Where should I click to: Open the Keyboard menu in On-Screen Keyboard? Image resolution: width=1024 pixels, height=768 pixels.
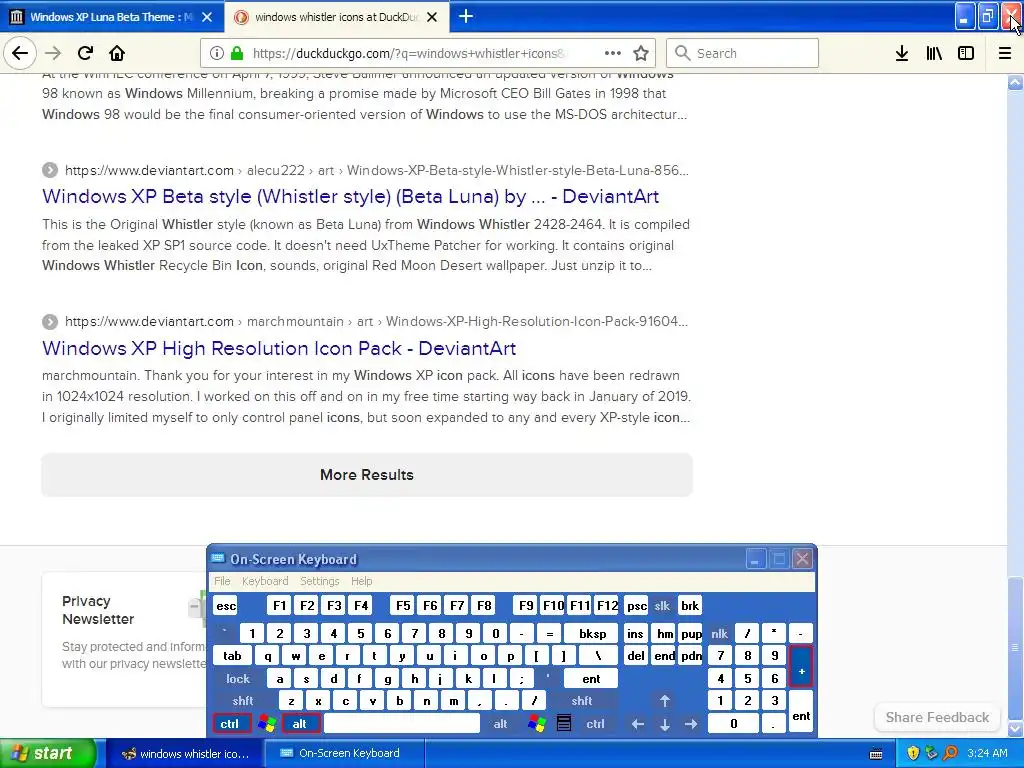point(264,581)
